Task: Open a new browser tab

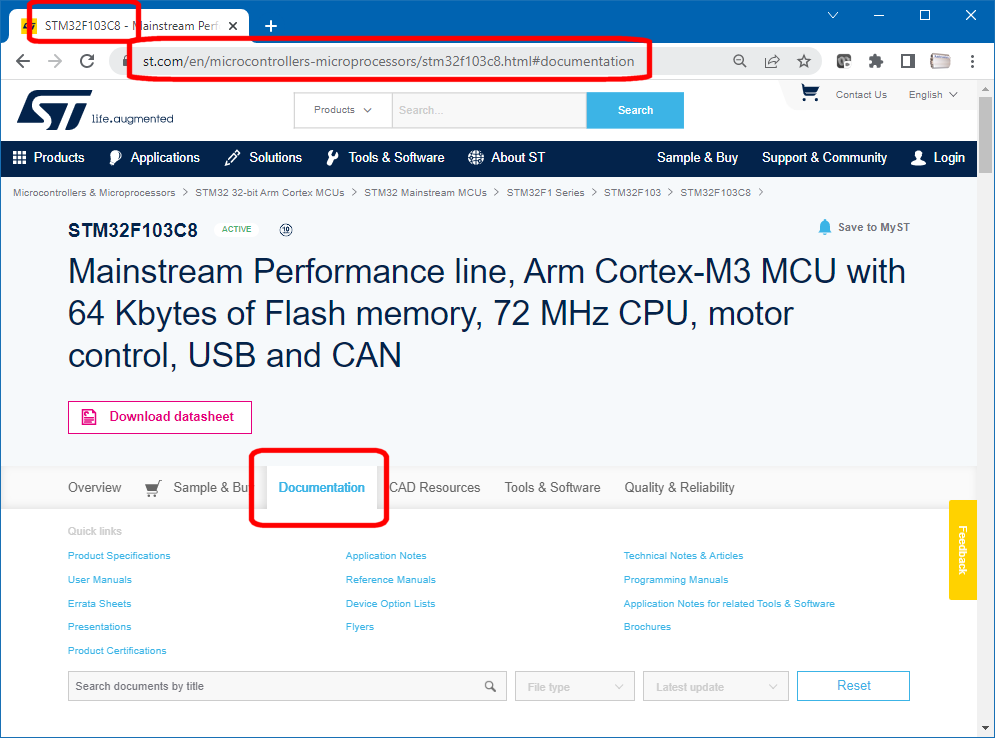Action: 271,26
